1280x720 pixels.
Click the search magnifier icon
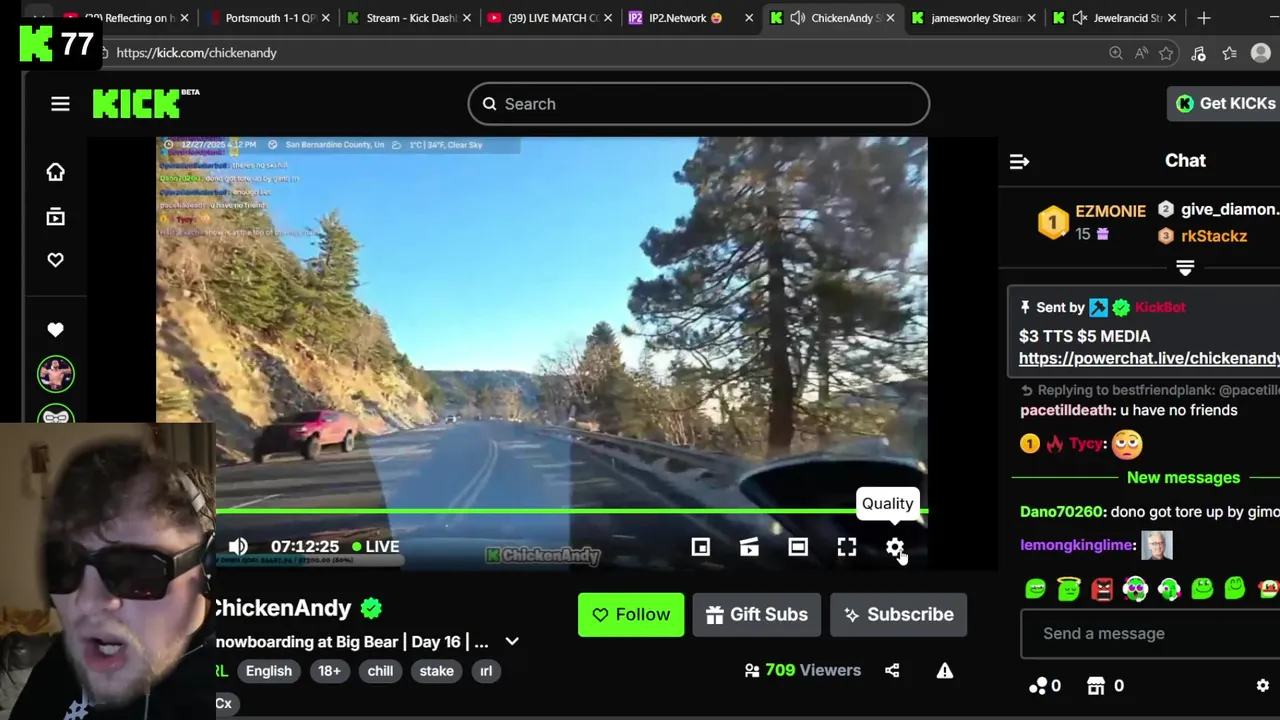(489, 104)
